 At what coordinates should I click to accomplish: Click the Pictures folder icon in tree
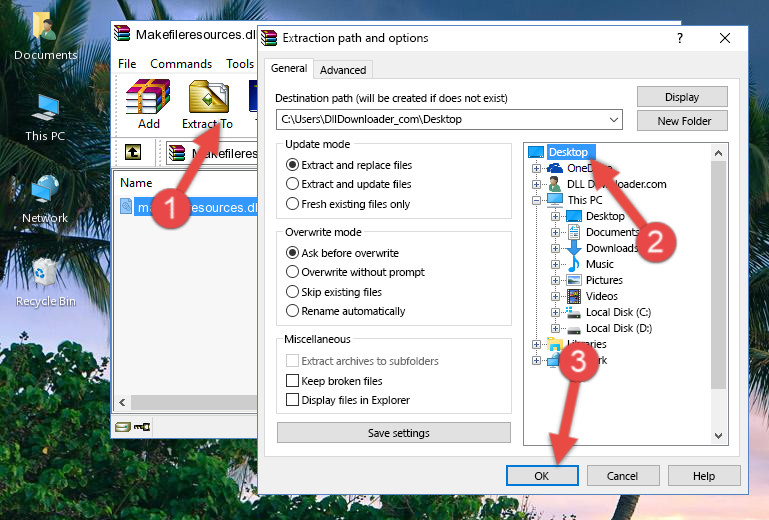pos(574,281)
